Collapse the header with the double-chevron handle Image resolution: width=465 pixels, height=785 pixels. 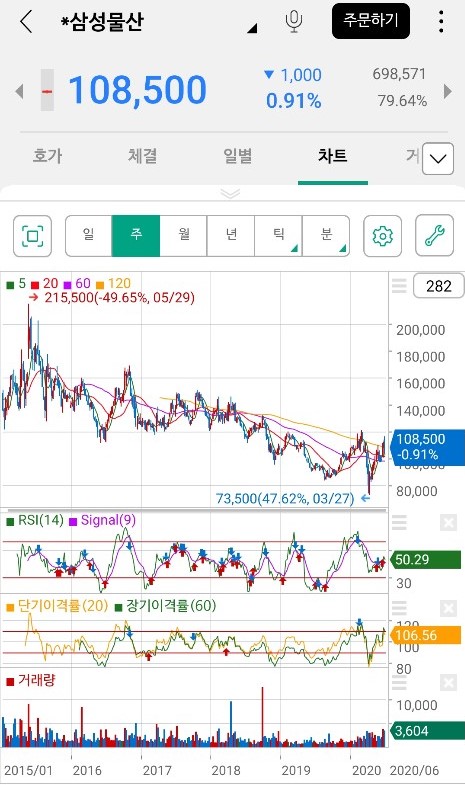coord(230,193)
